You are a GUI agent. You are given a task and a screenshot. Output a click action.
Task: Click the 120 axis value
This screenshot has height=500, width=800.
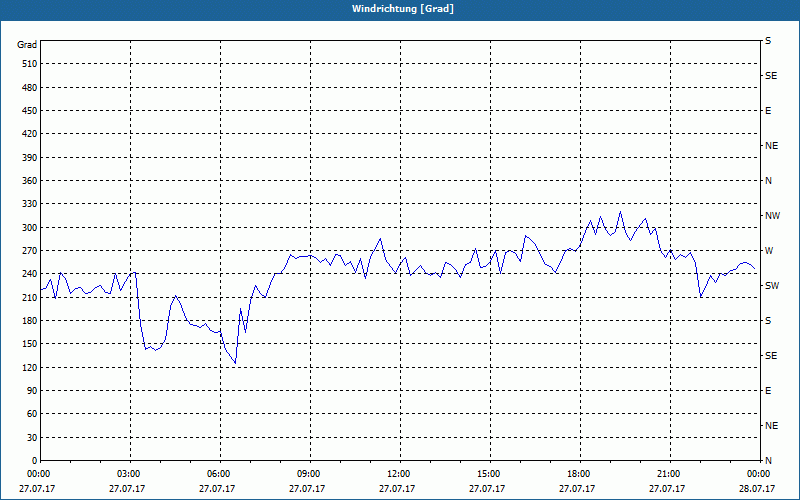pos(30,367)
